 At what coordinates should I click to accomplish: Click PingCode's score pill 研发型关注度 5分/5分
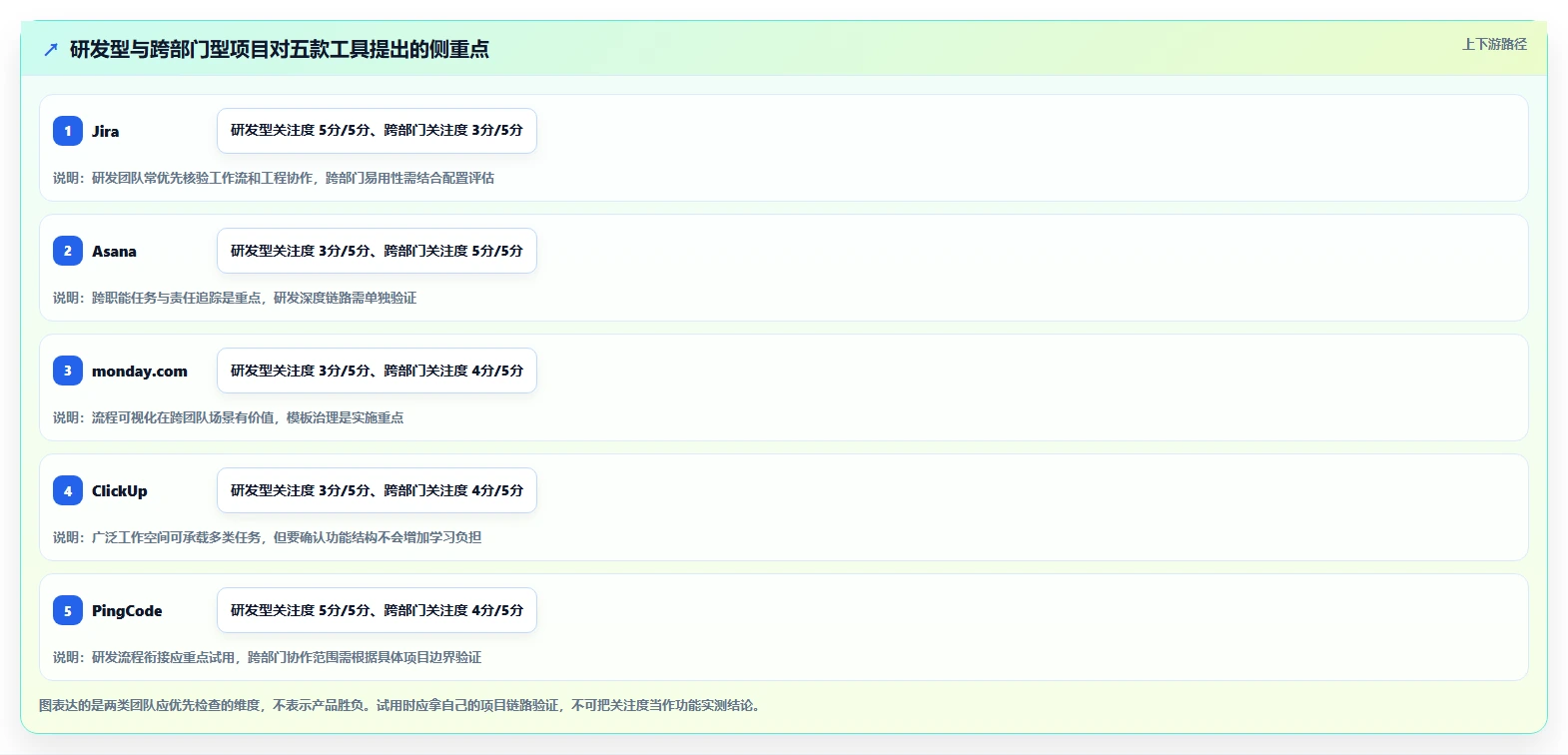tap(377, 610)
